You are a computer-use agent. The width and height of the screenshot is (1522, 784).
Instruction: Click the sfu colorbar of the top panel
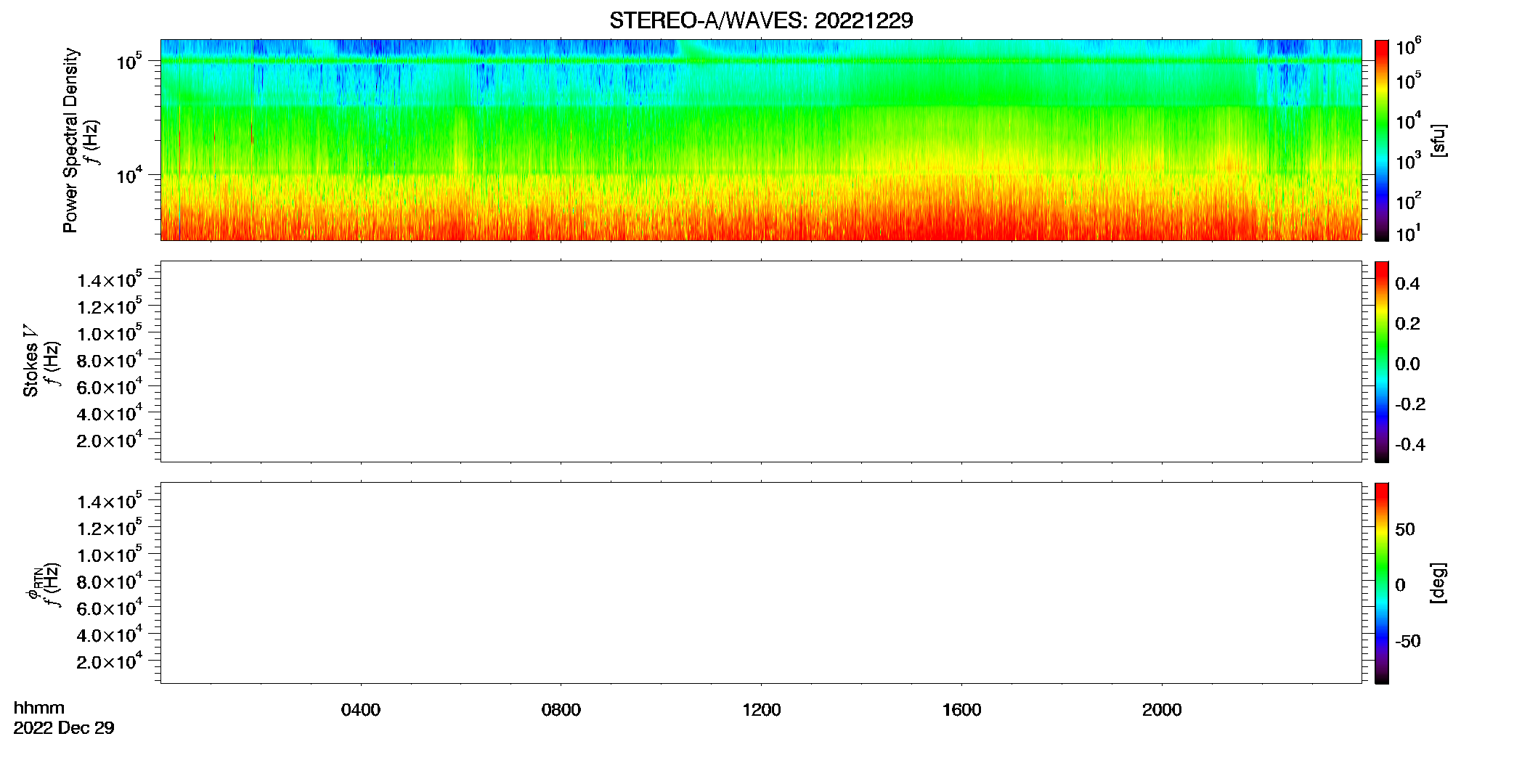(1382, 140)
